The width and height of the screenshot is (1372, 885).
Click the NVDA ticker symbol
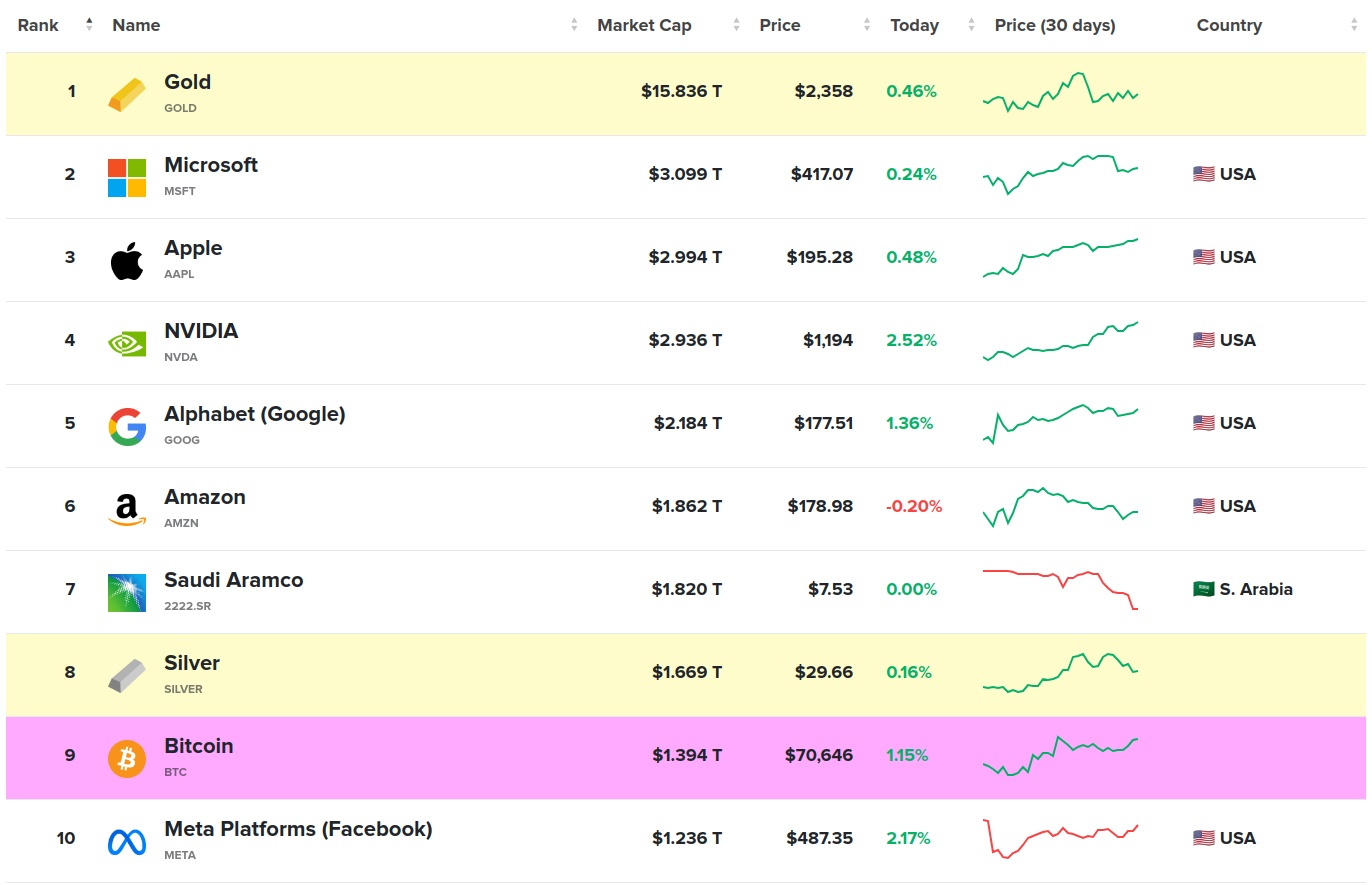(x=181, y=357)
